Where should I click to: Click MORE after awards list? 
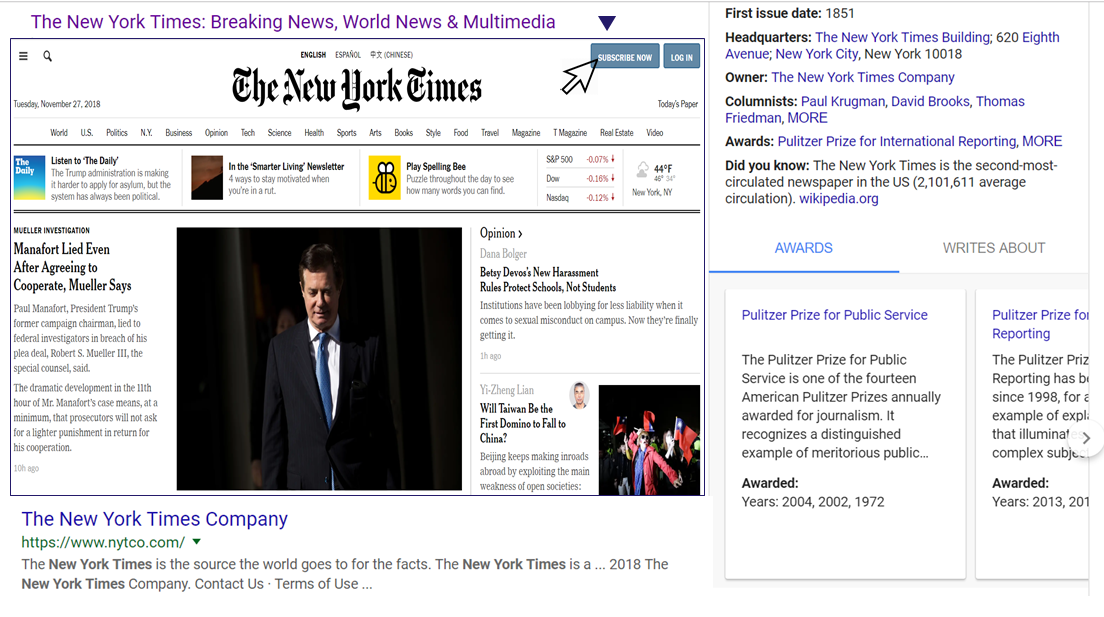(x=1042, y=142)
